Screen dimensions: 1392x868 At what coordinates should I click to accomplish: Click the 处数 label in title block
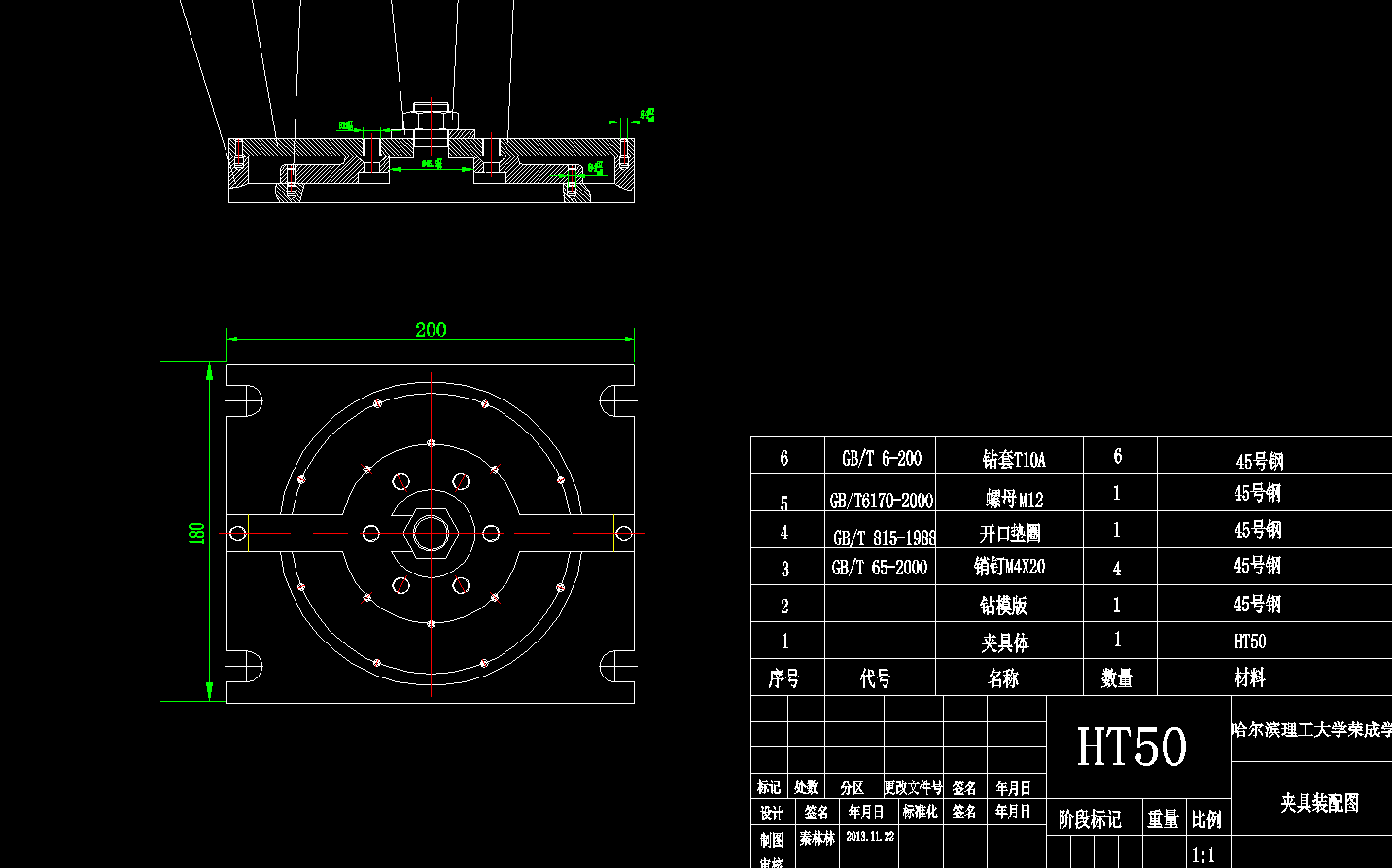(x=806, y=787)
